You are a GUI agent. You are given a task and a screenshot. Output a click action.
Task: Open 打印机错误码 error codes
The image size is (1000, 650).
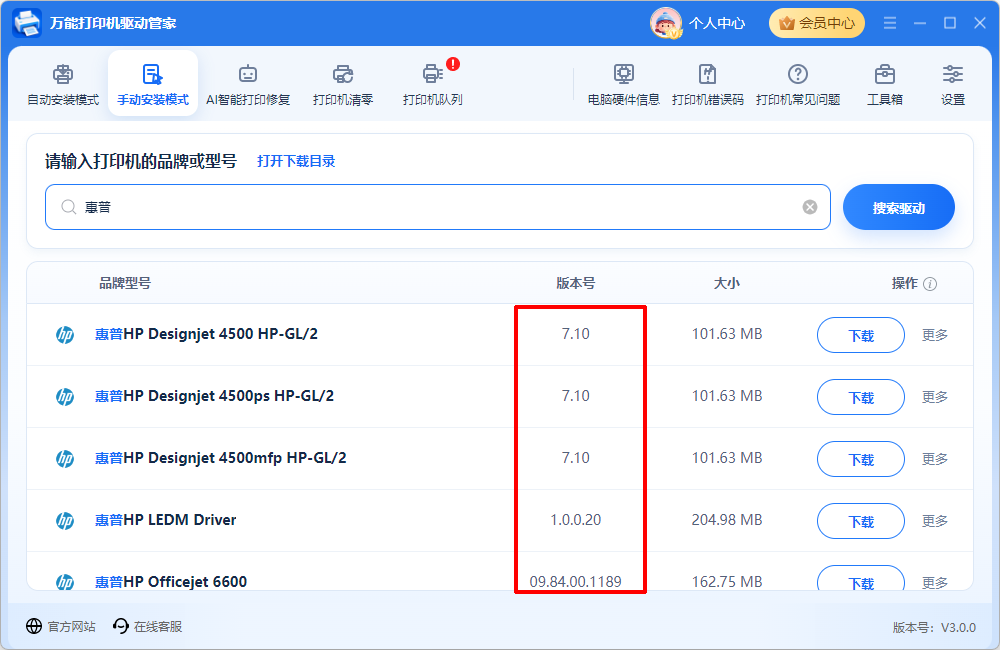coord(708,84)
